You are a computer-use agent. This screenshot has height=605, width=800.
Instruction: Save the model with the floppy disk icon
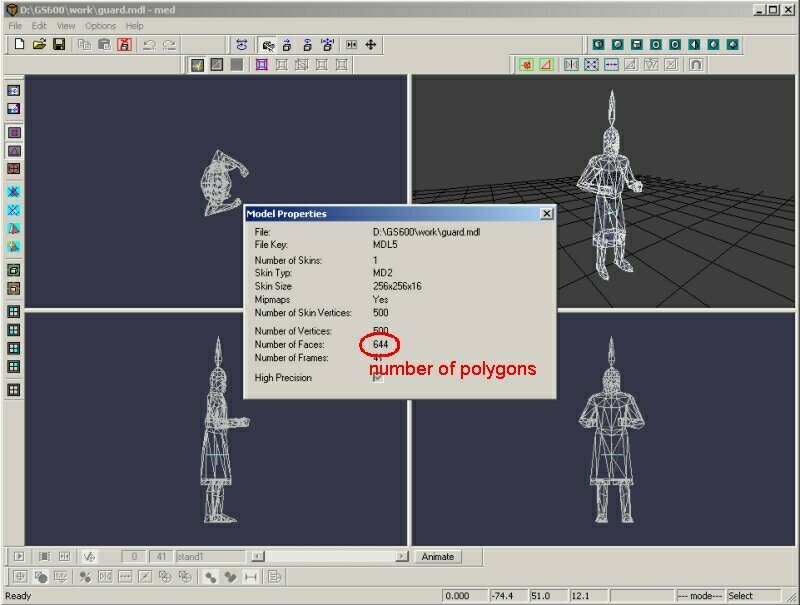(59, 44)
